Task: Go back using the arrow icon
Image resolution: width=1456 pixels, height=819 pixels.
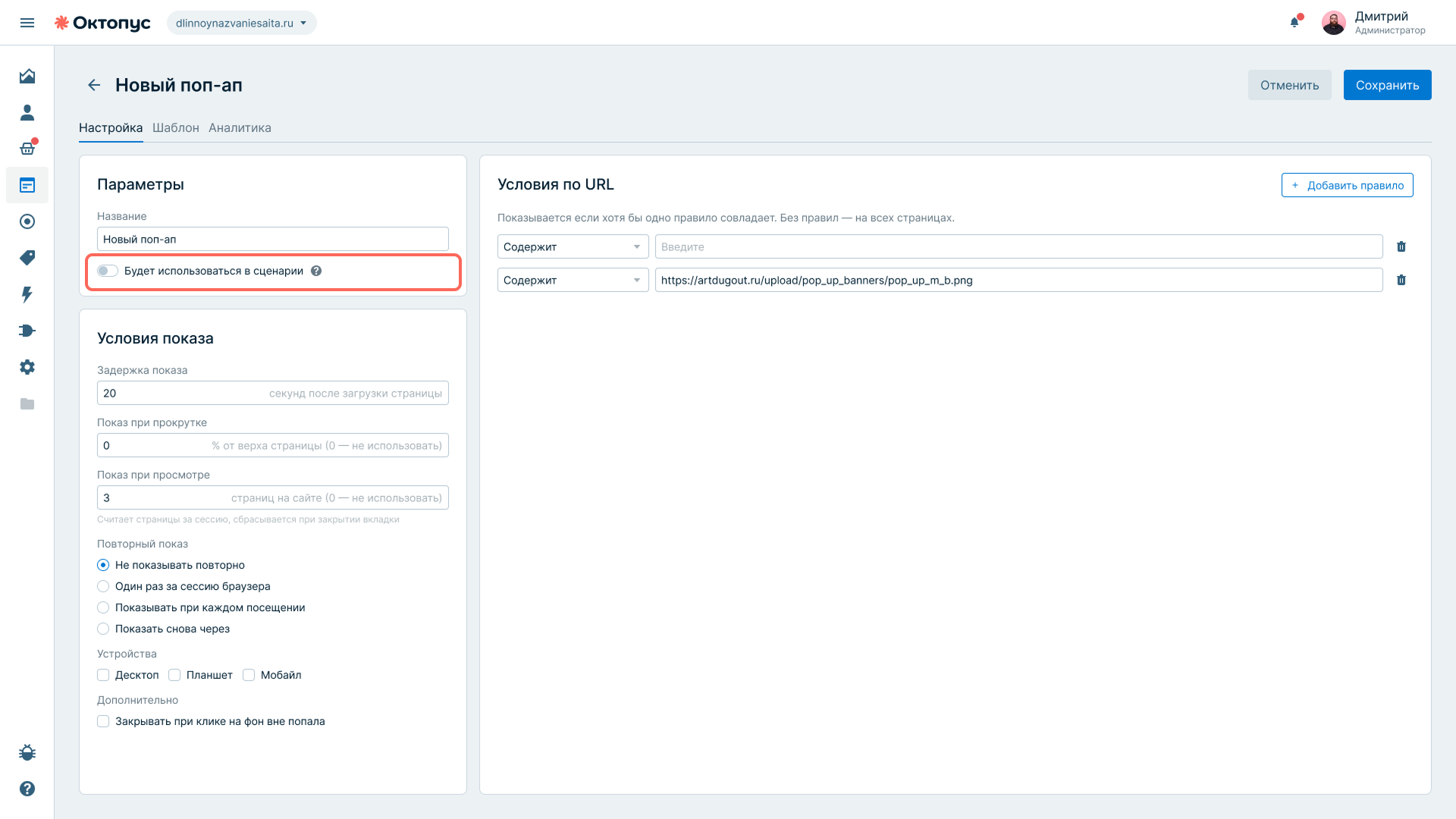Action: (x=94, y=85)
